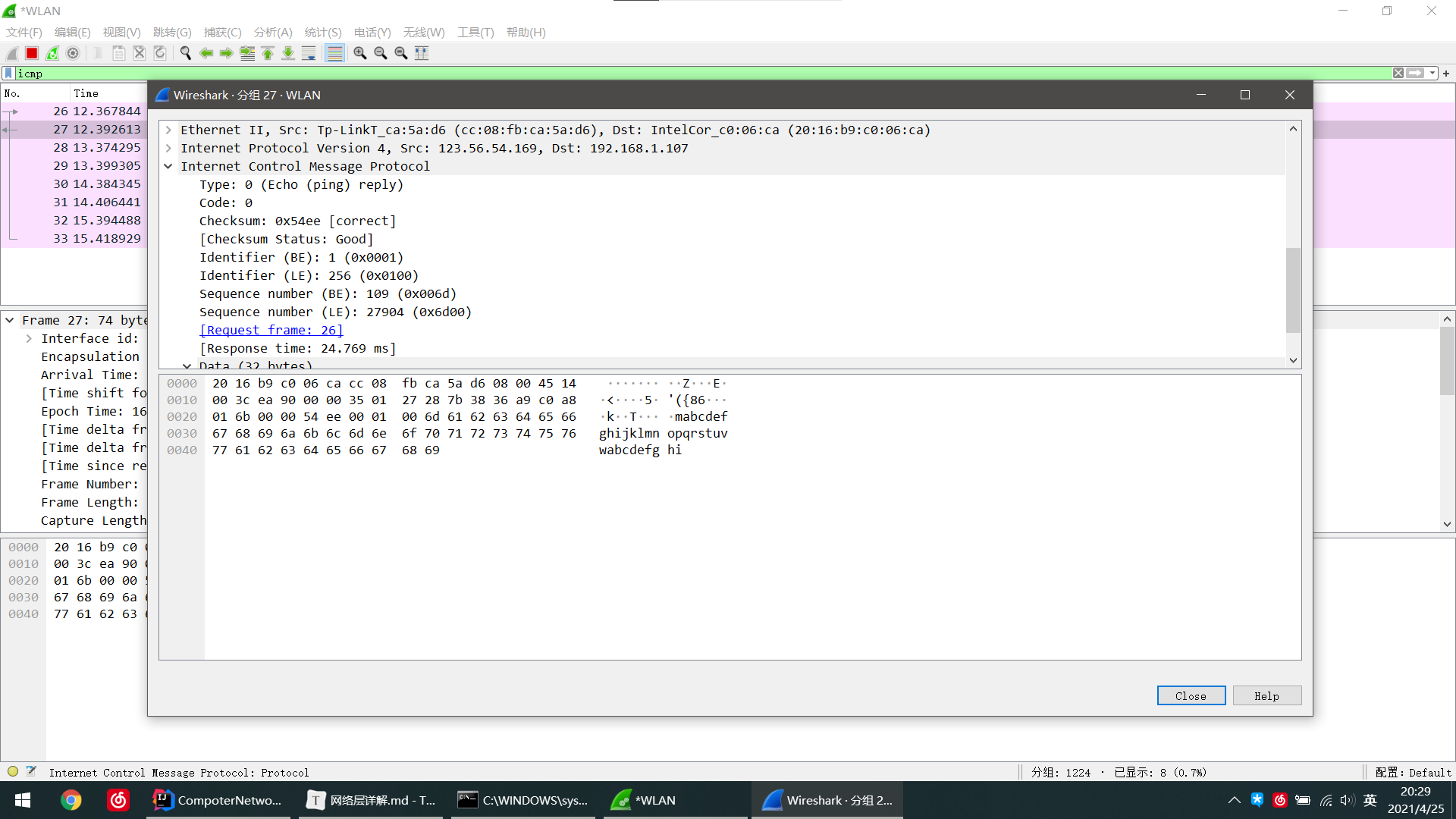Image resolution: width=1456 pixels, height=819 pixels.
Task: Click the display filter bookmark icon
Action: pos(8,73)
